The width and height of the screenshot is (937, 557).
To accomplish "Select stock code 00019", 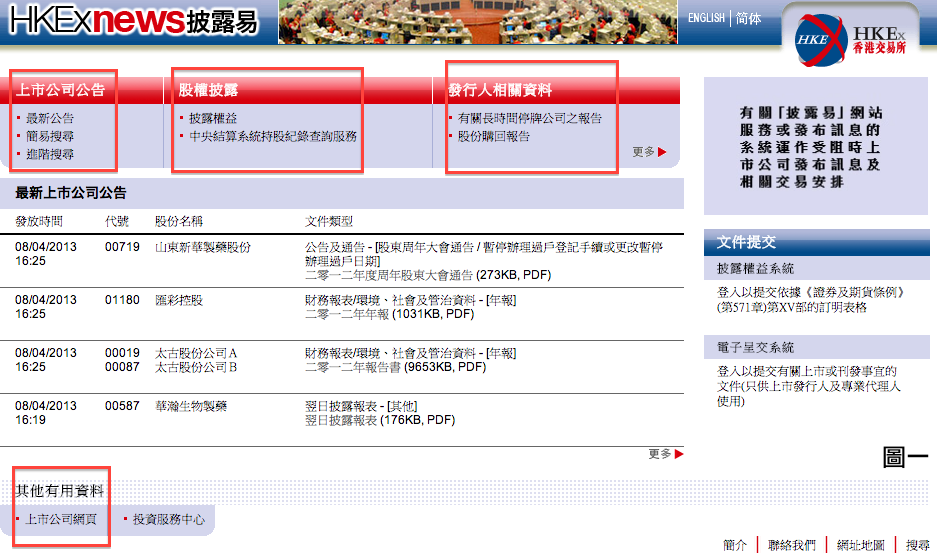I will point(122,353).
